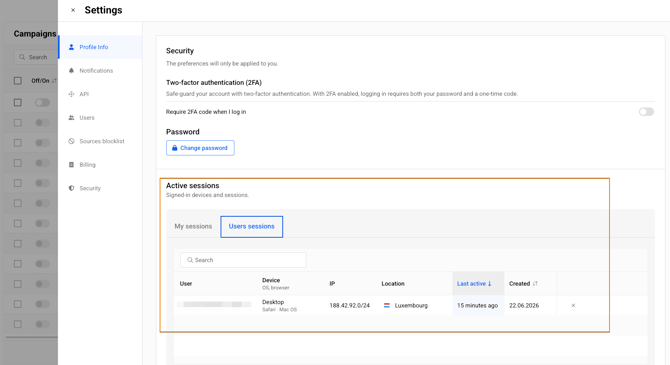Image resolution: width=670 pixels, height=365 pixels.
Task: Toggle last visible campaign row switch
Action: [x=42, y=324]
